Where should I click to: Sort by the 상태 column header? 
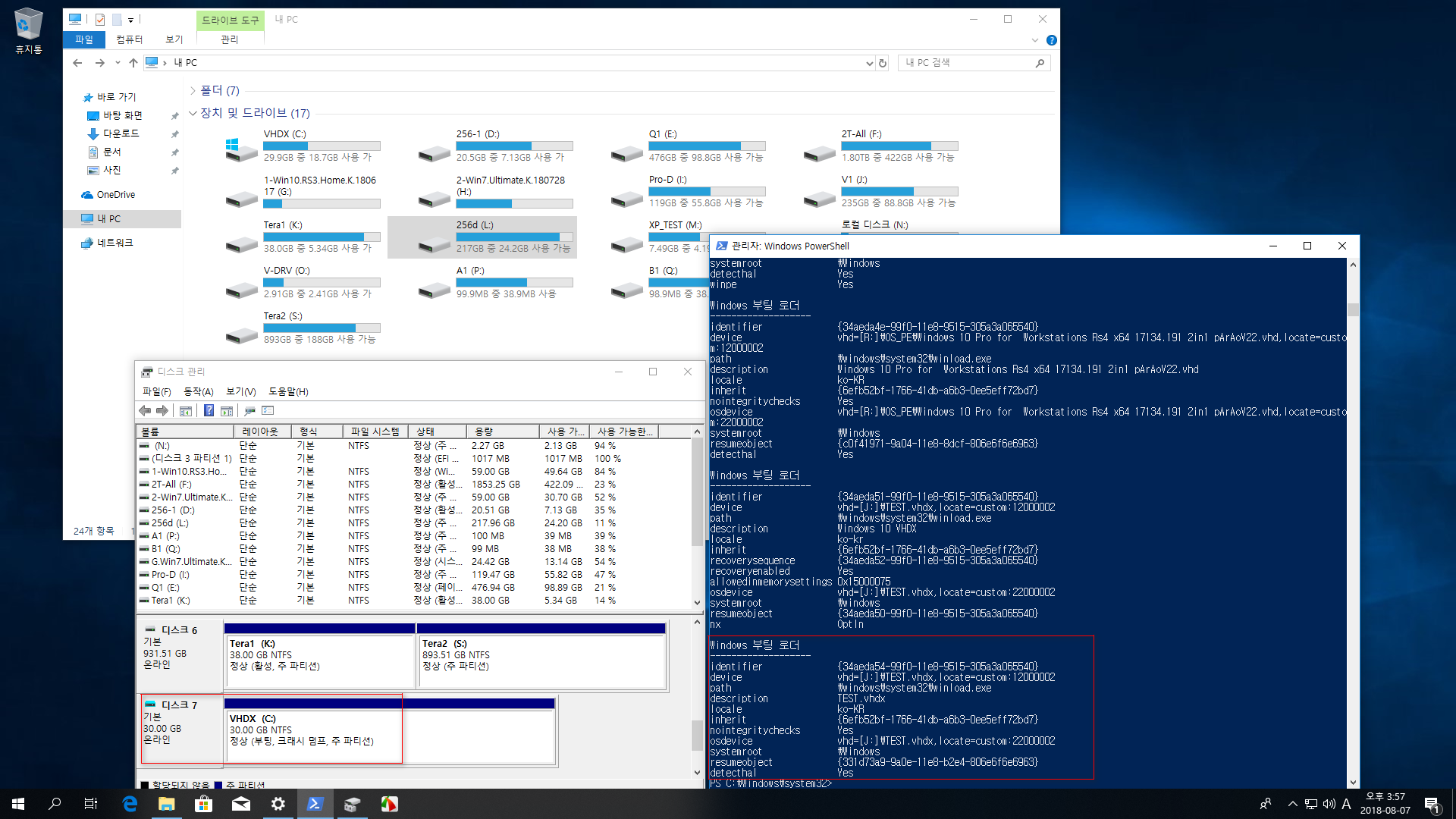point(436,431)
